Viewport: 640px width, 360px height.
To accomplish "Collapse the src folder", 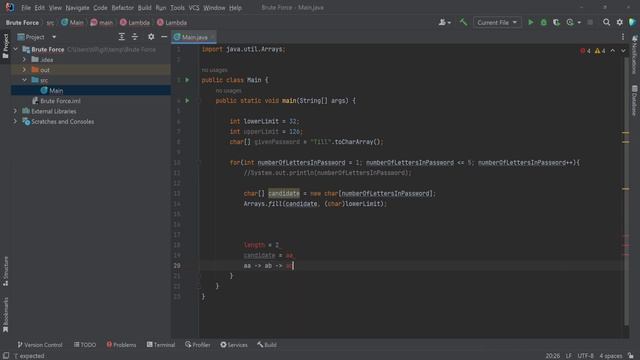I will click(24, 80).
